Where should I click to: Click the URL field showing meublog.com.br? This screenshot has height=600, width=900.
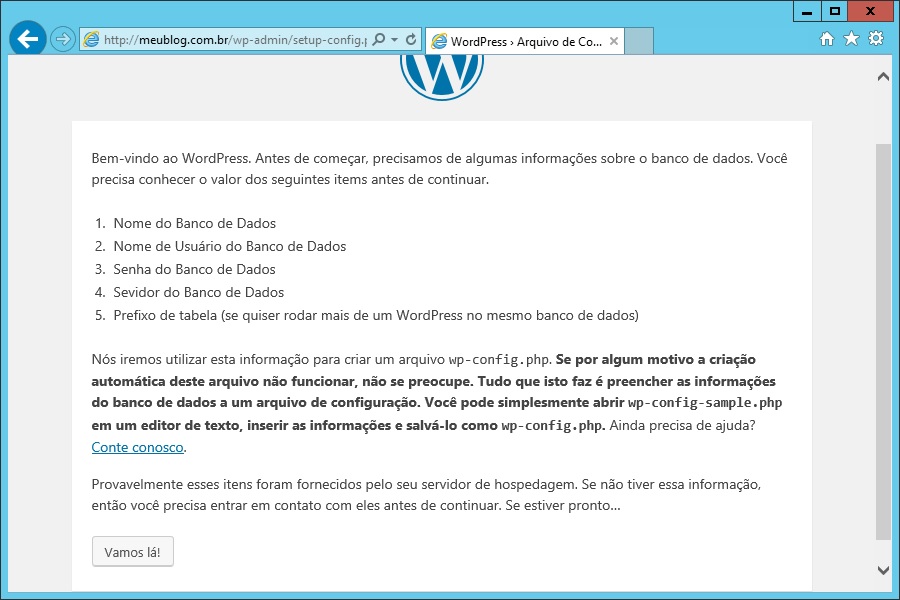pos(235,40)
